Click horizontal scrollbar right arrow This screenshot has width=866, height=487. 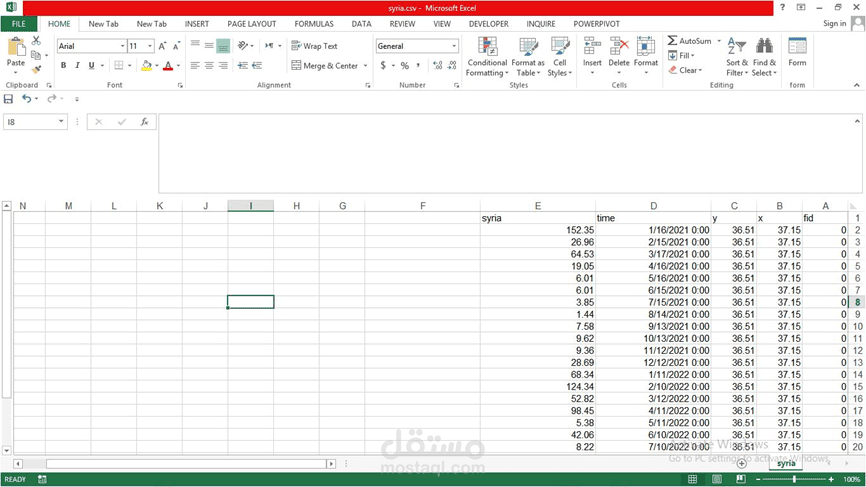331,464
